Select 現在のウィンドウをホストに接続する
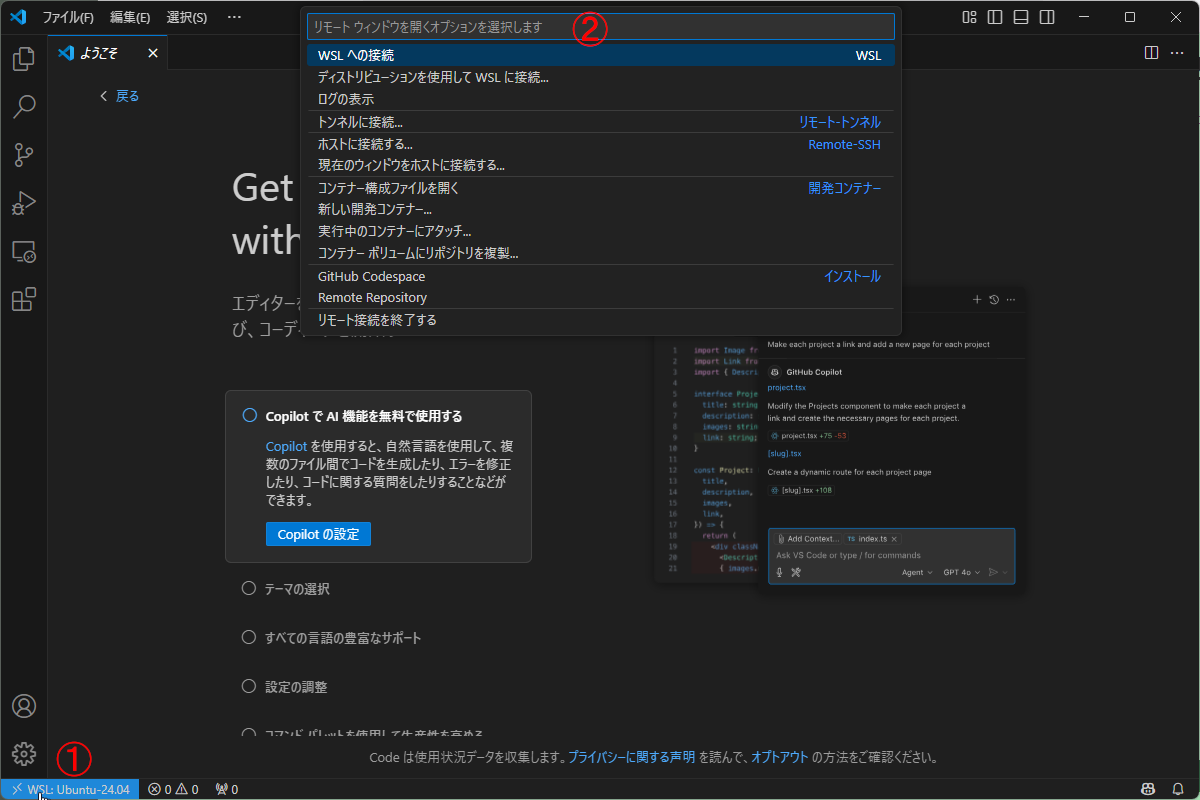The height and width of the screenshot is (800, 1200). click(601, 165)
